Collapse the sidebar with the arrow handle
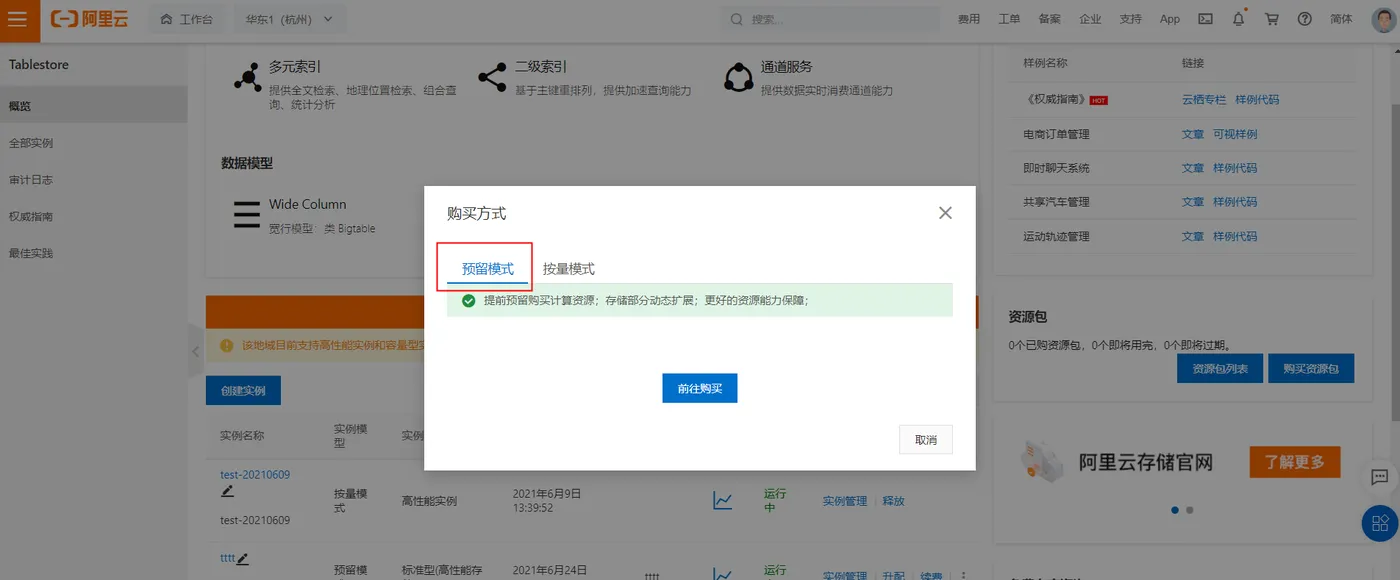1400x580 pixels. pyautogui.click(x=195, y=351)
